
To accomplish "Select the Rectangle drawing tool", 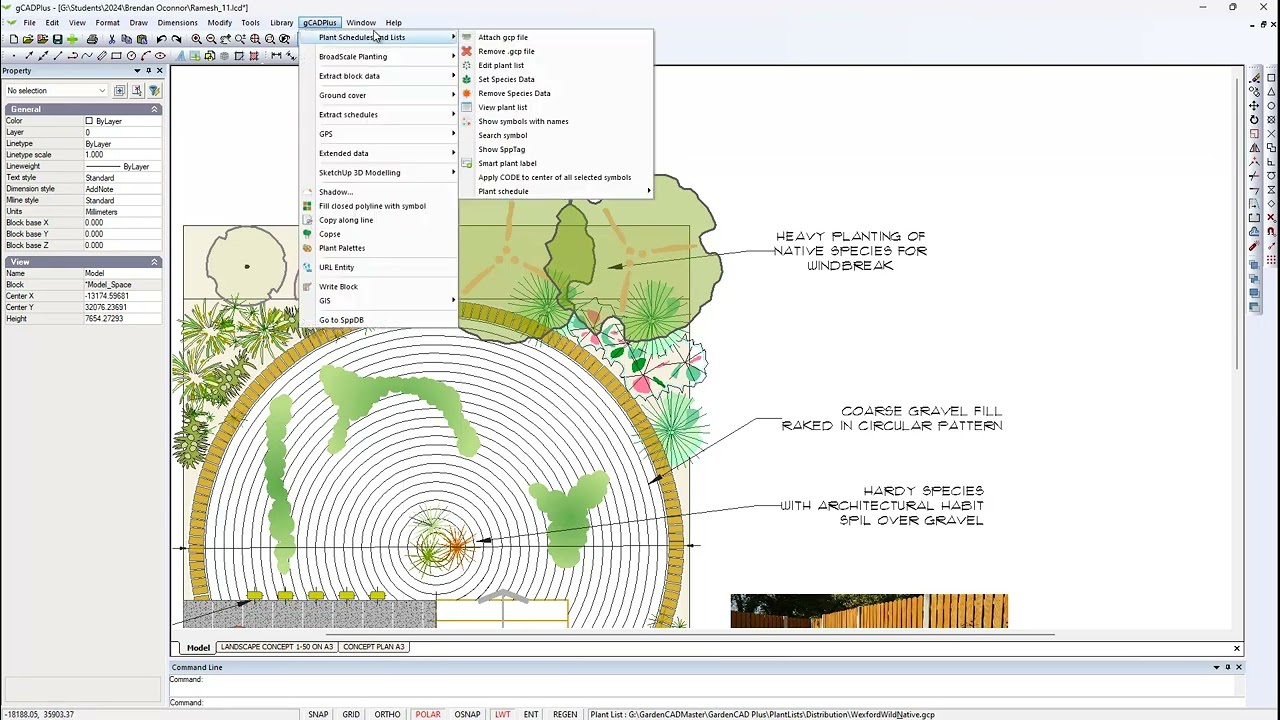I will click(116, 56).
